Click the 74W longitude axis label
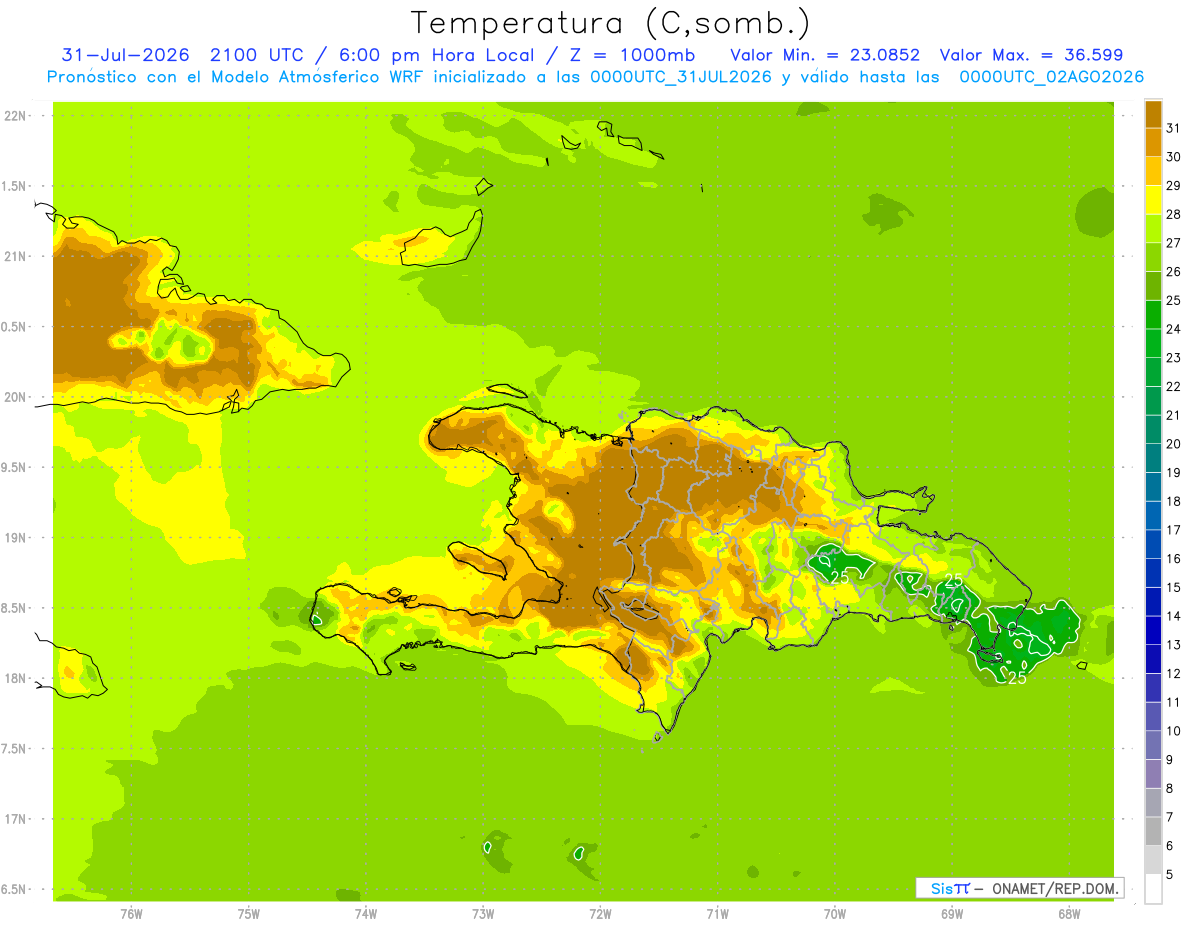 click(365, 913)
